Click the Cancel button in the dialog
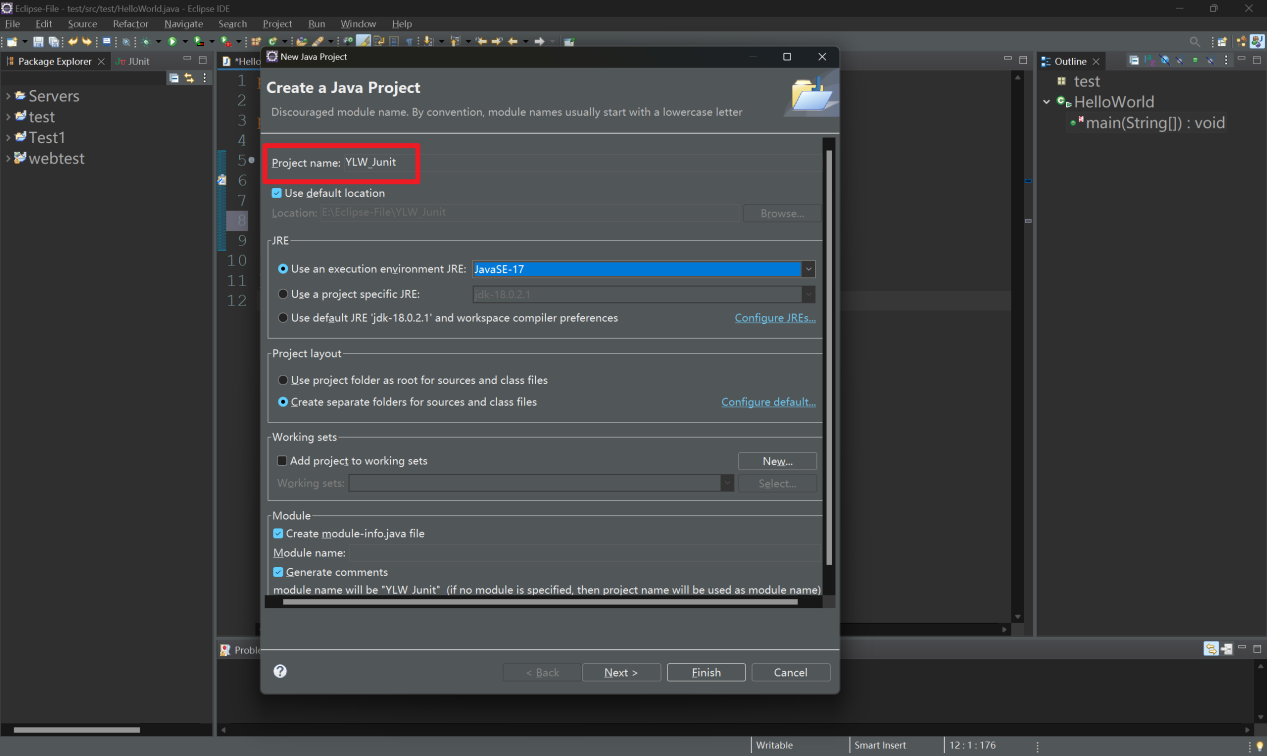The image size is (1267, 756). (x=791, y=672)
